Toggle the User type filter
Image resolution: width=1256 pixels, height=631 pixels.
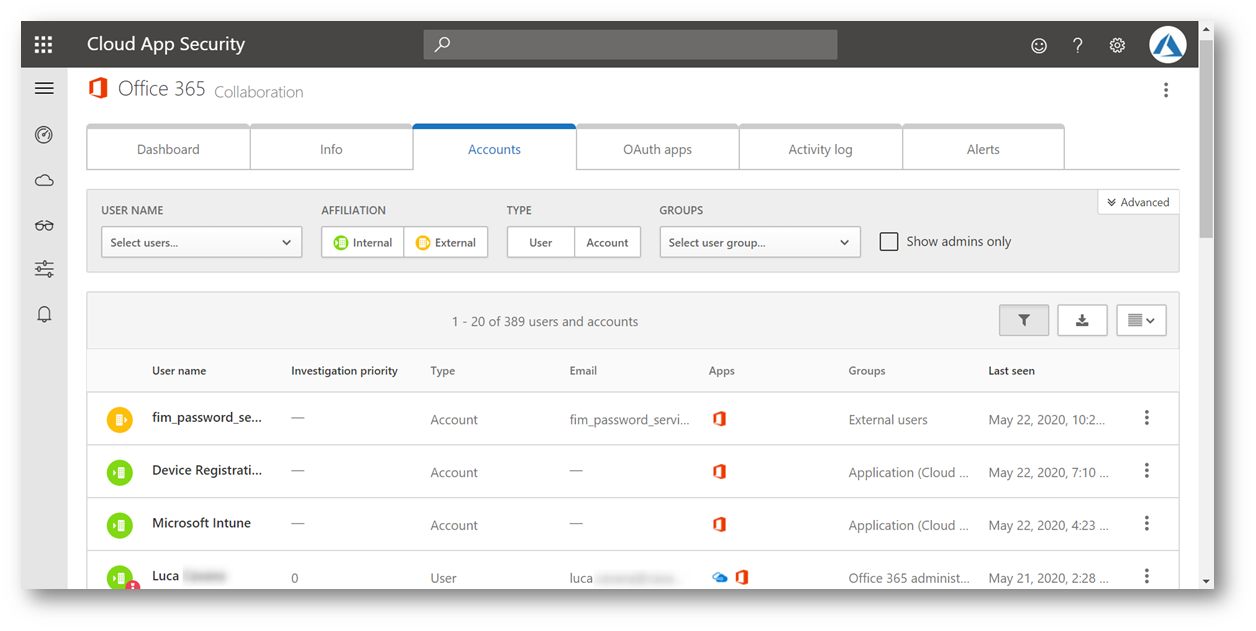click(541, 242)
